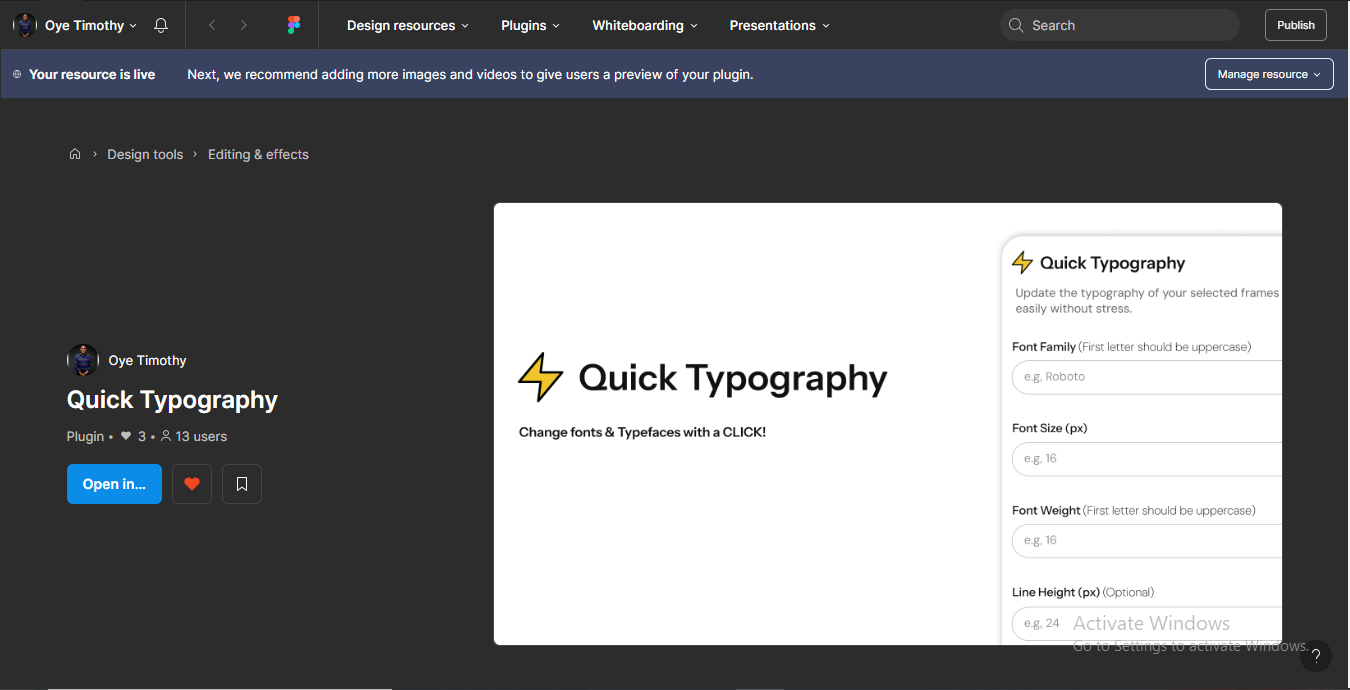Click the Figma logo icon
This screenshot has height=690, width=1350.
(x=293, y=25)
